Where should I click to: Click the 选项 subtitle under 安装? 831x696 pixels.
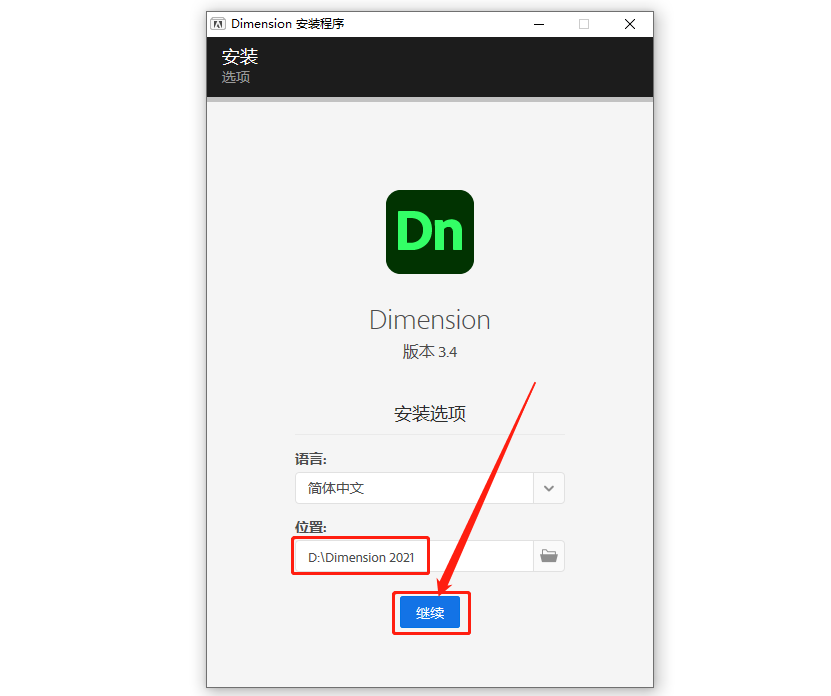tap(235, 76)
